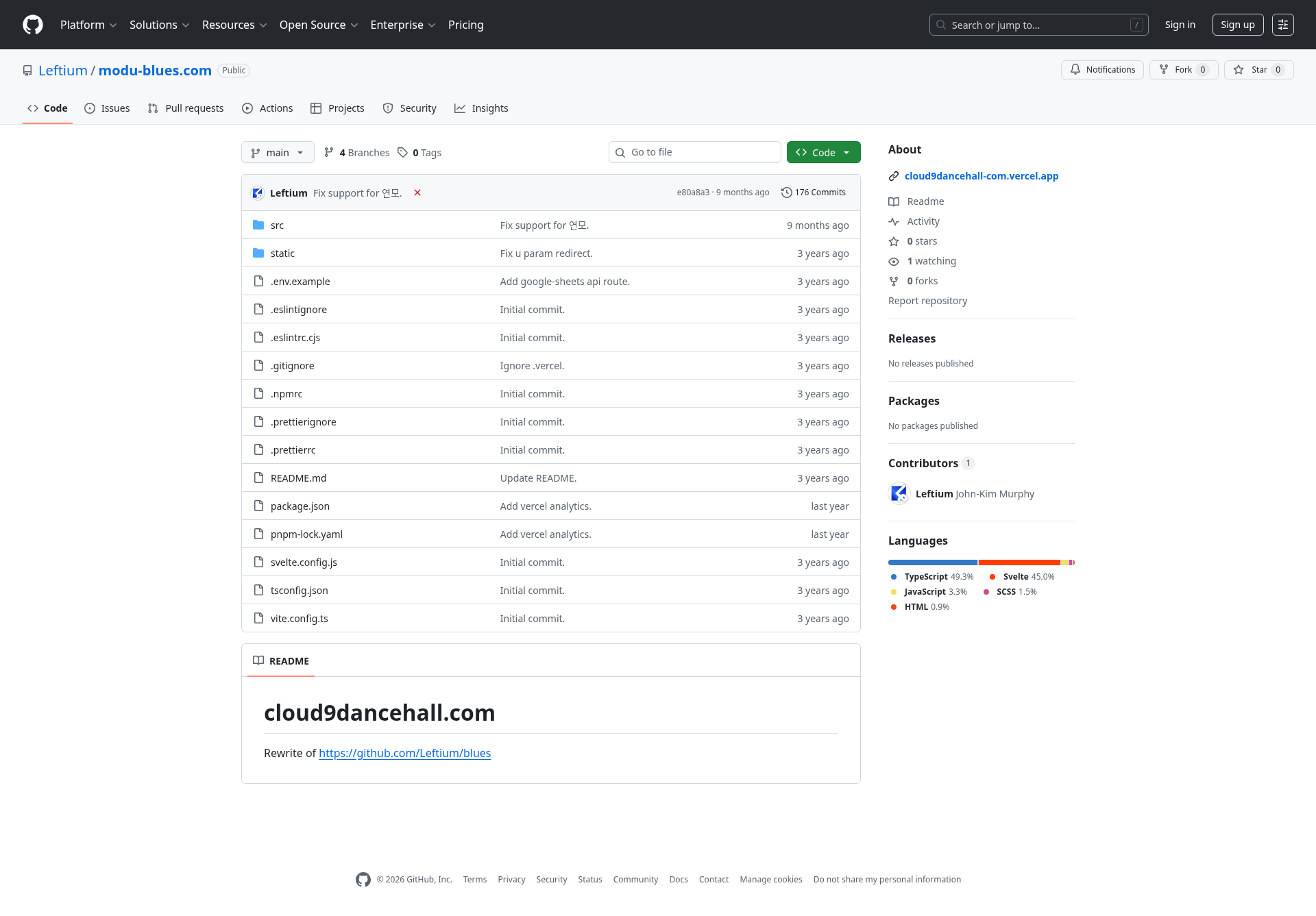This screenshot has height=916, width=1316.
Task: Switch to the Pull requests tab
Action: 186,108
